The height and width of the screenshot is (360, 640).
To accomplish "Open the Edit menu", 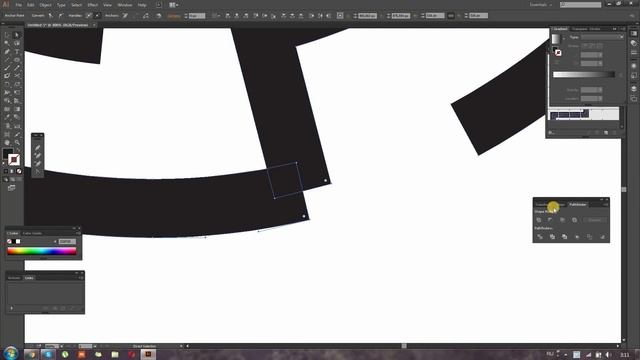I will pyautogui.click(x=31, y=5).
